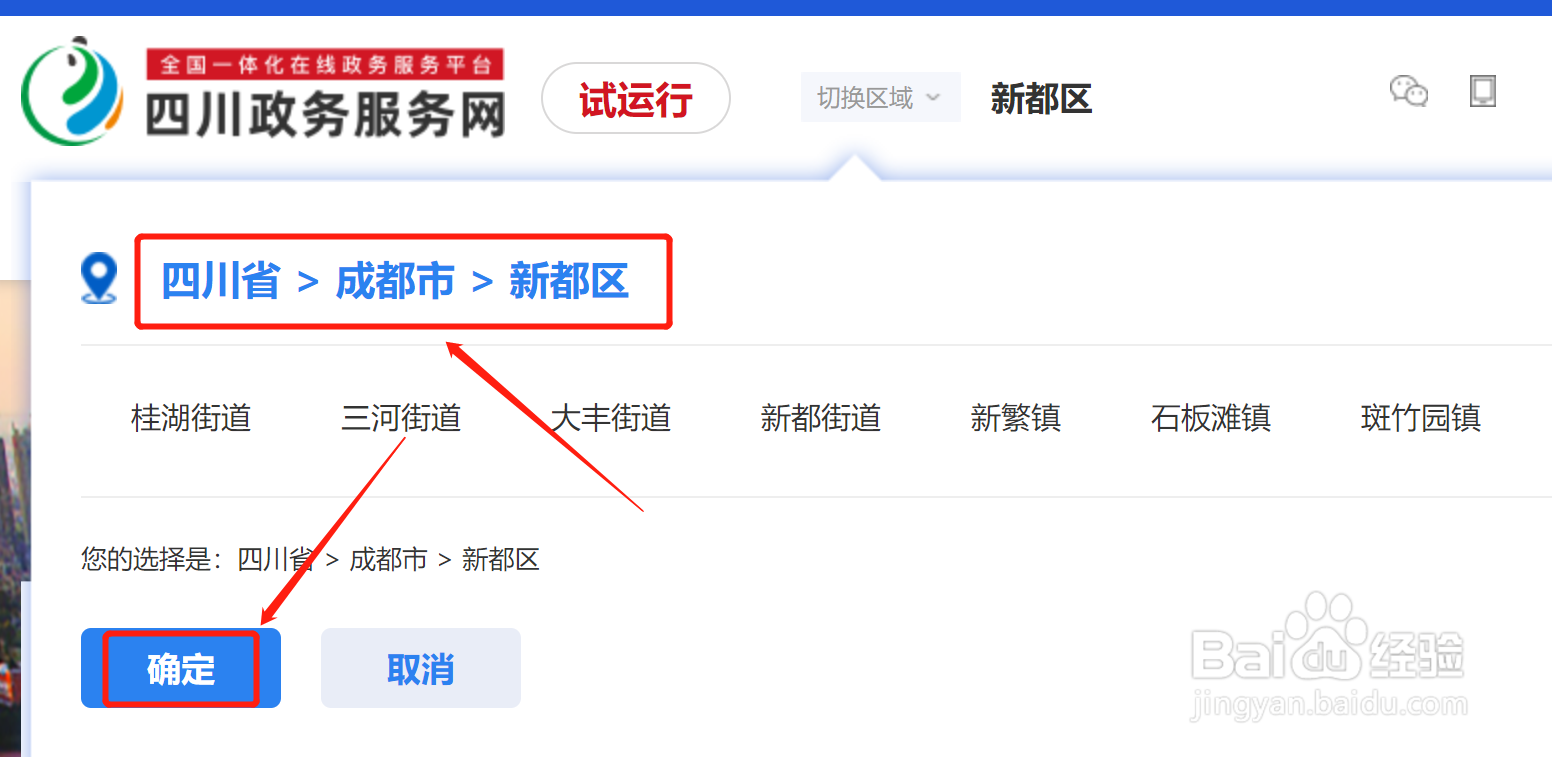Viewport: 1552px width, 757px height.
Task: Select 新都区 in the breadcrumb
Action: pos(569,281)
